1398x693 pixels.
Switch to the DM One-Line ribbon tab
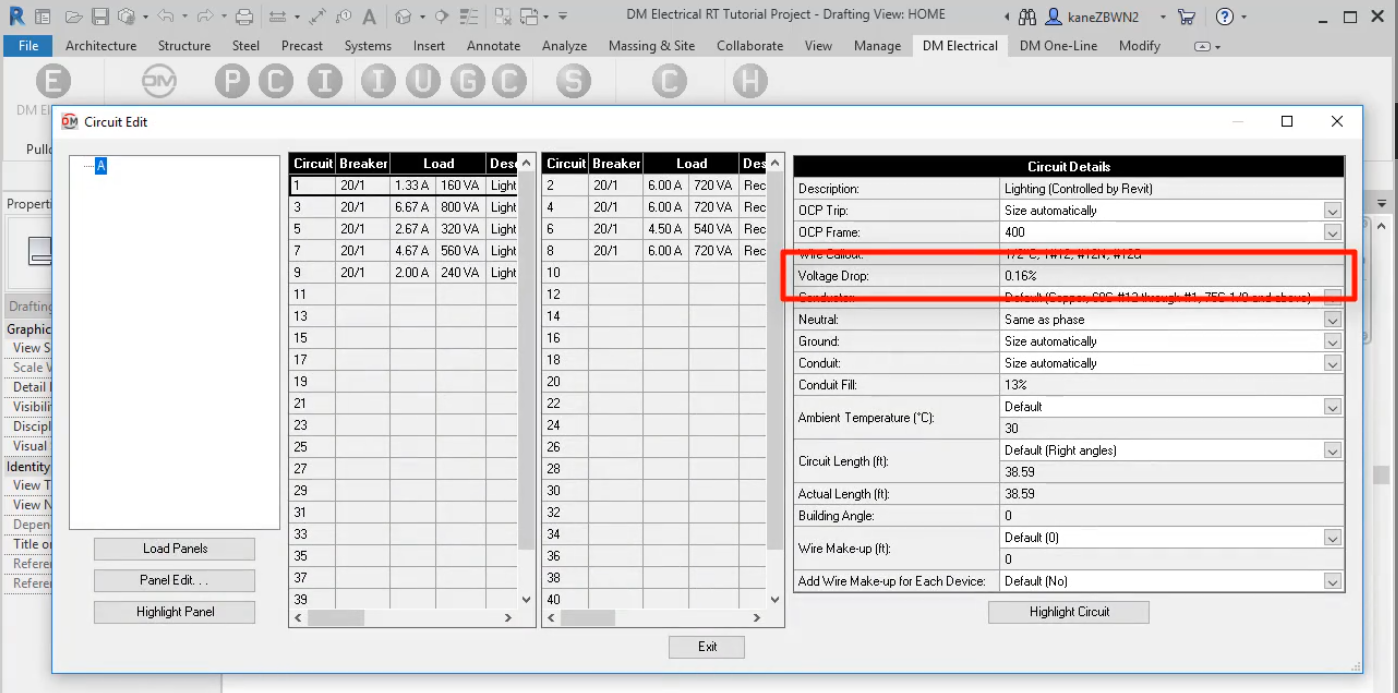coord(1058,46)
